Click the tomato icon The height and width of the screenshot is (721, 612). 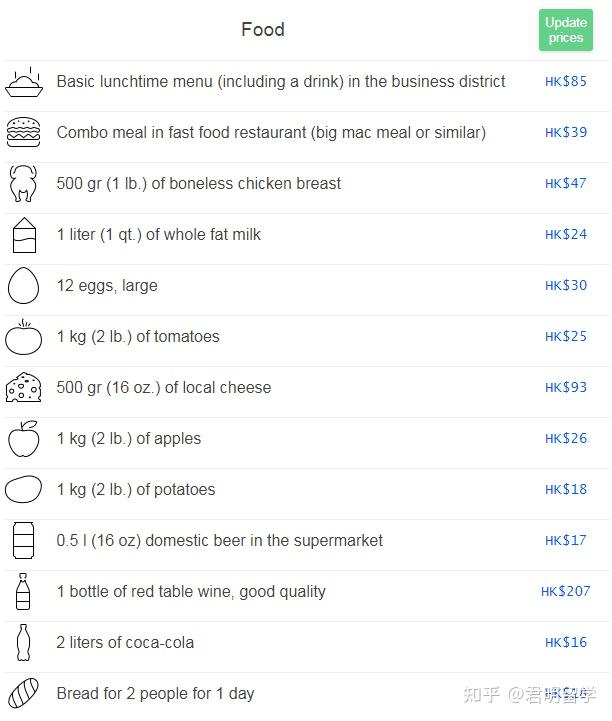point(23,337)
